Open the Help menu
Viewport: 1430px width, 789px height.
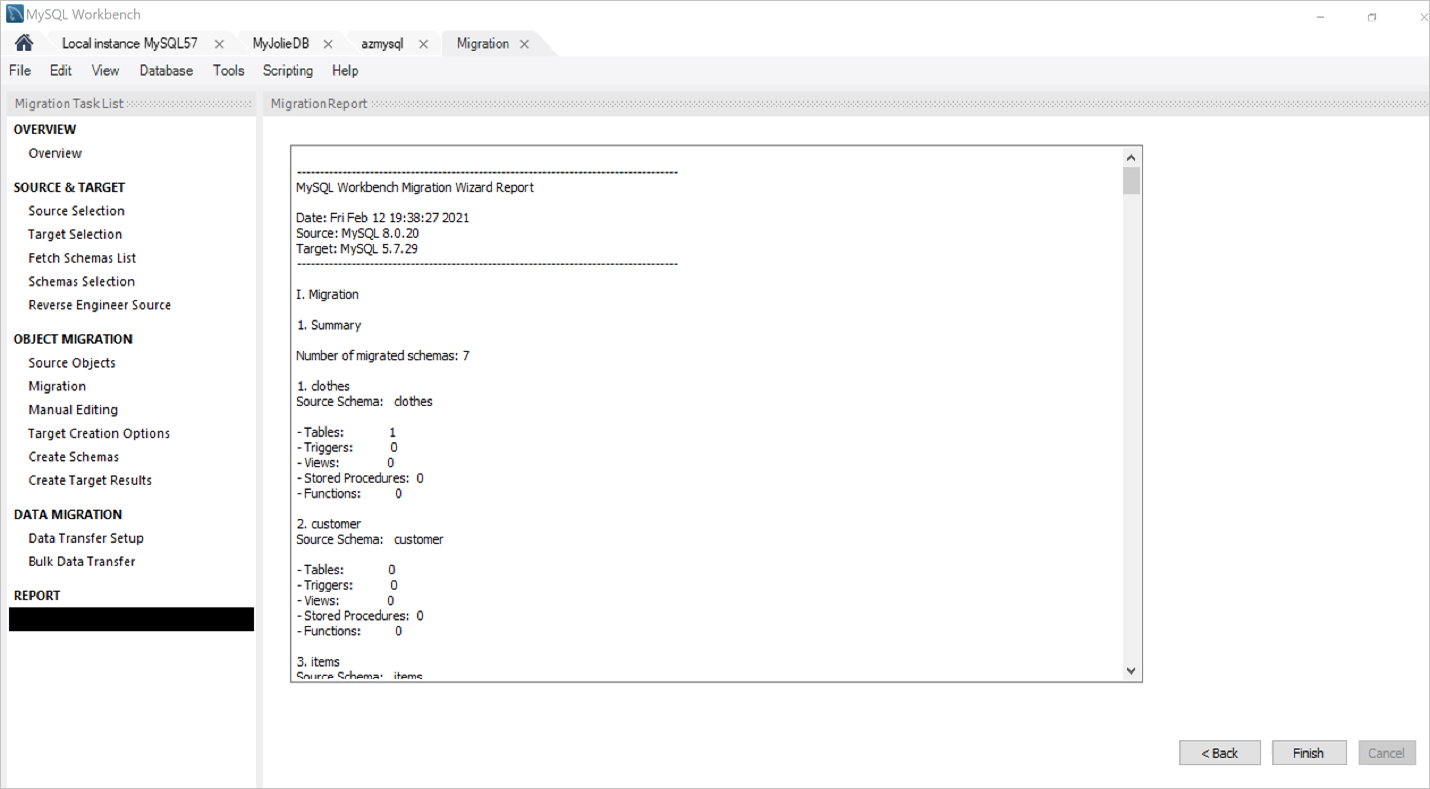(345, 70)
